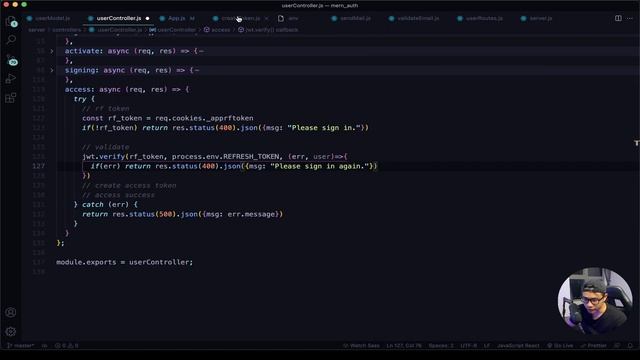This screenshot has width=640, height=360.
Task: Click the presenter webcam thumbnail
Action: click(595, 301)
